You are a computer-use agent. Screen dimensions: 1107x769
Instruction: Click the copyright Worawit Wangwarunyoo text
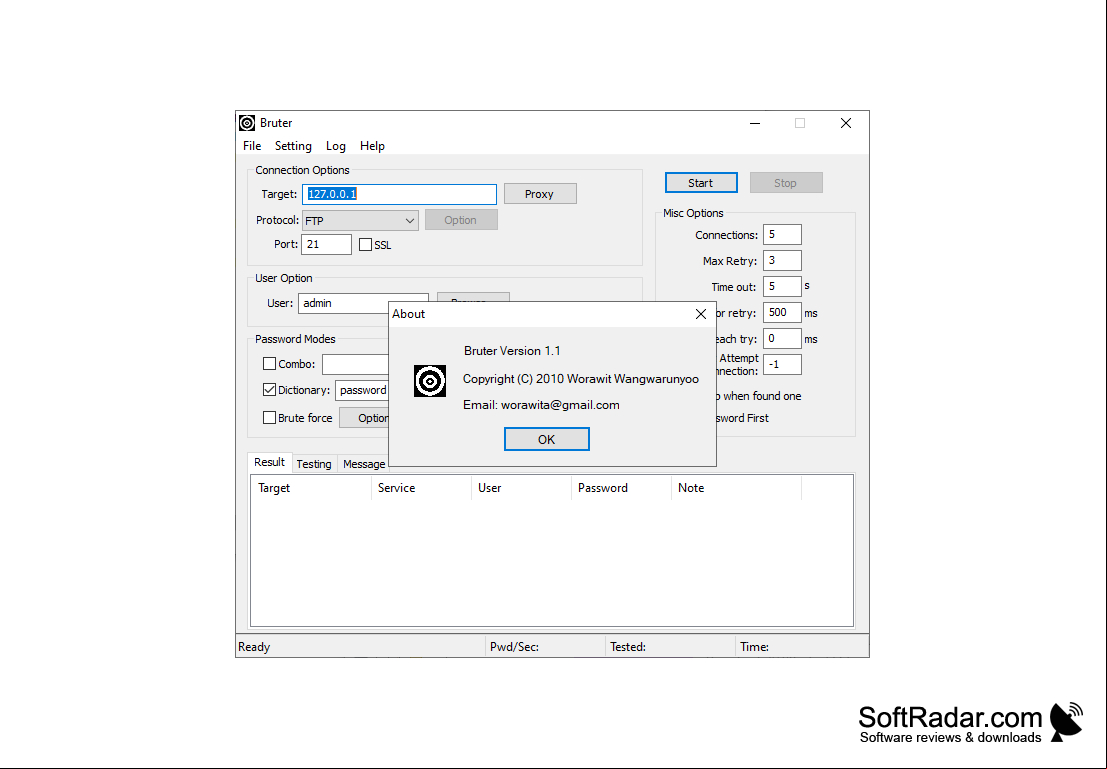click(x=580, y=379)
